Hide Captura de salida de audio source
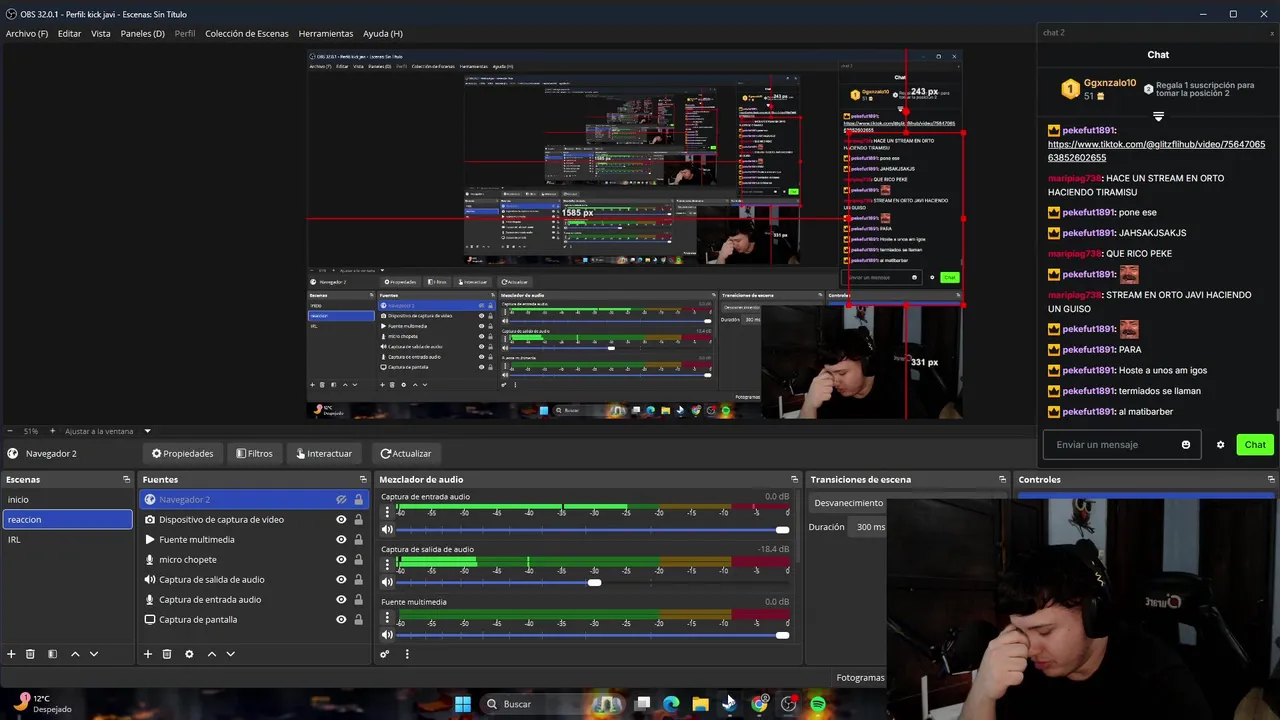 coord(341,580)
